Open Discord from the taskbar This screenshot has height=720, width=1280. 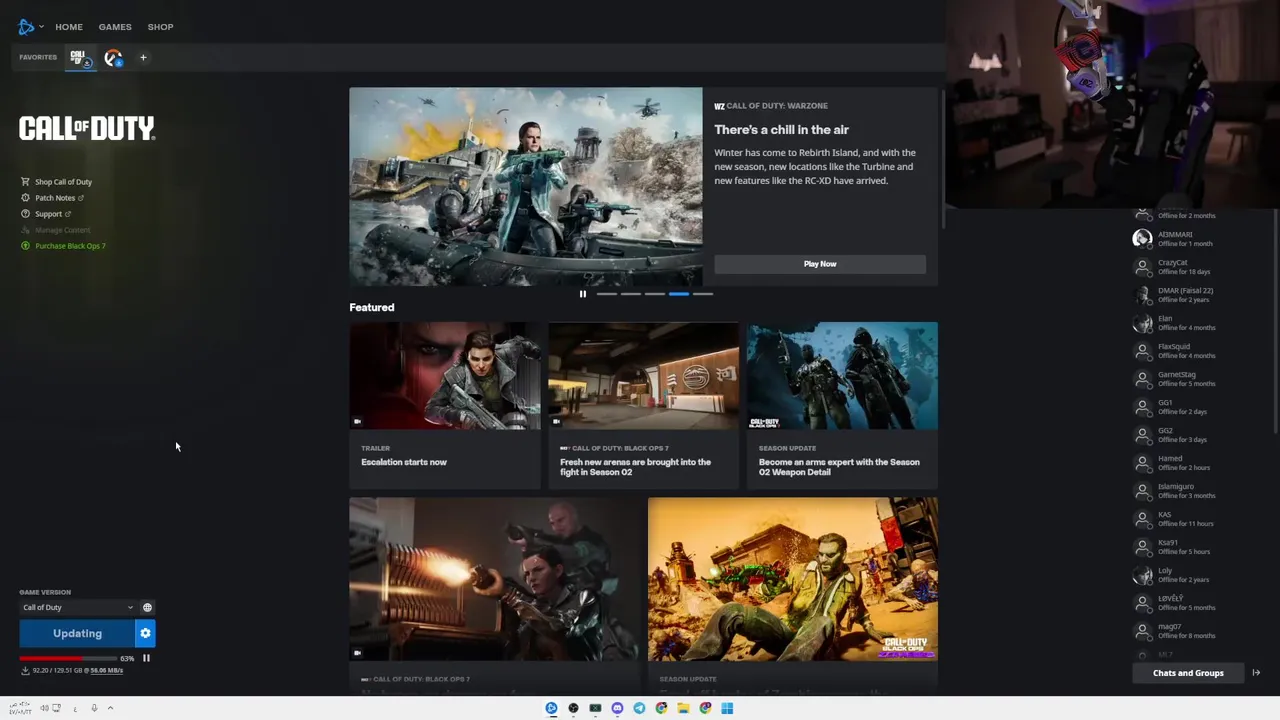[617, 708]
